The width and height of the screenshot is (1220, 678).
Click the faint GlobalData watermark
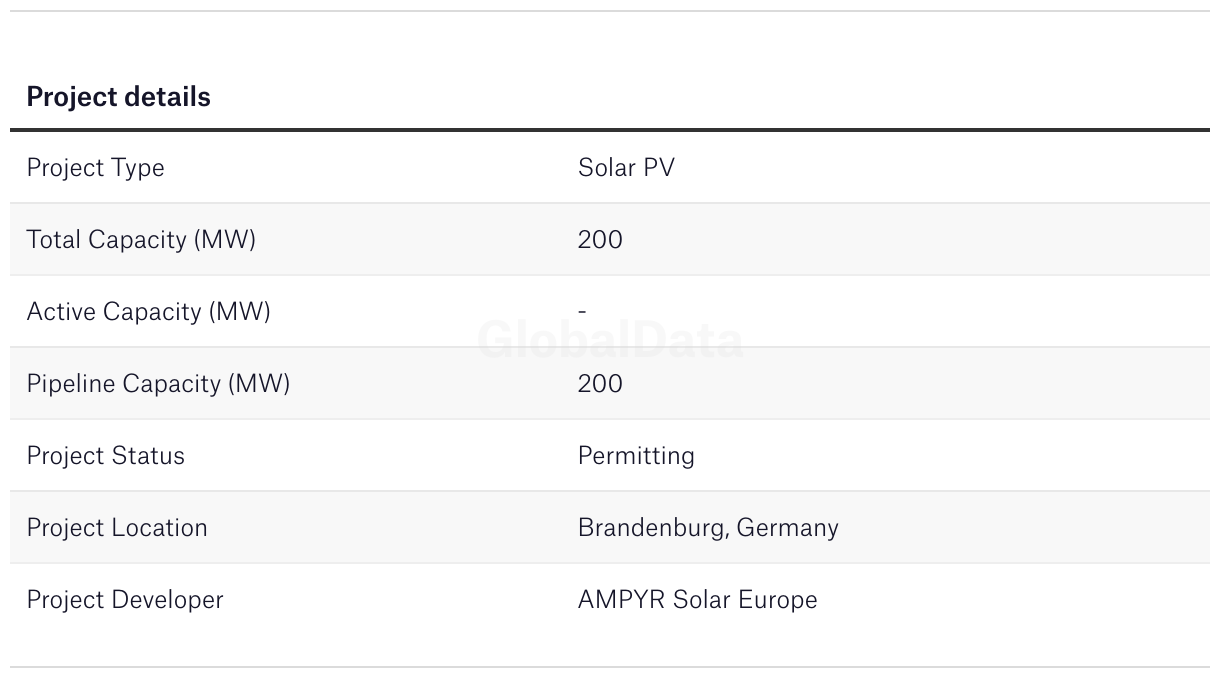[x=610, y=341]
